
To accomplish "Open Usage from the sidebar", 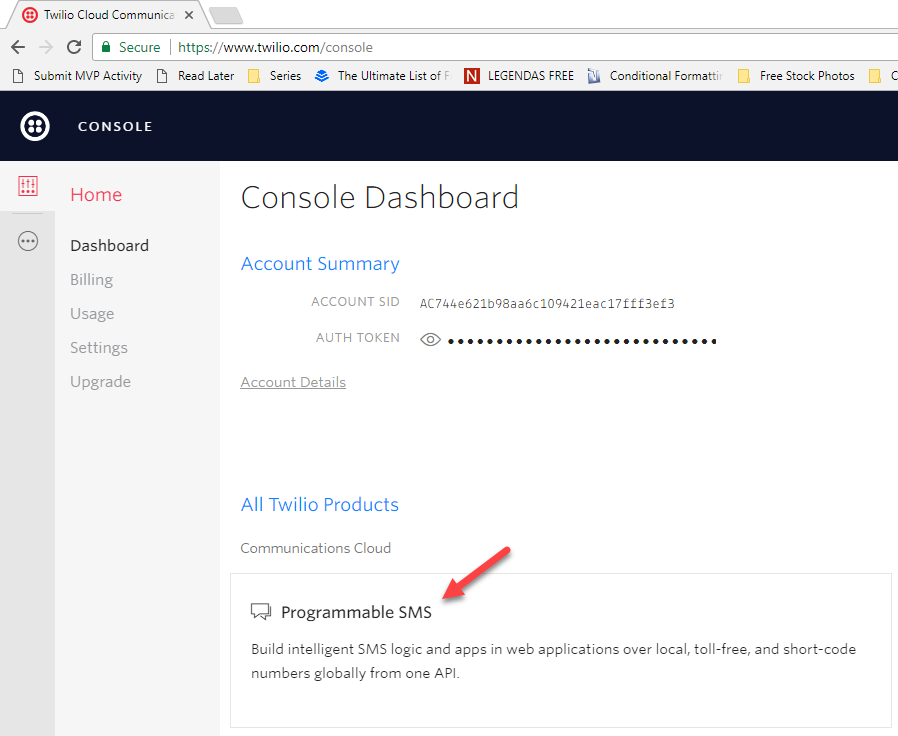I will [92, 314].
